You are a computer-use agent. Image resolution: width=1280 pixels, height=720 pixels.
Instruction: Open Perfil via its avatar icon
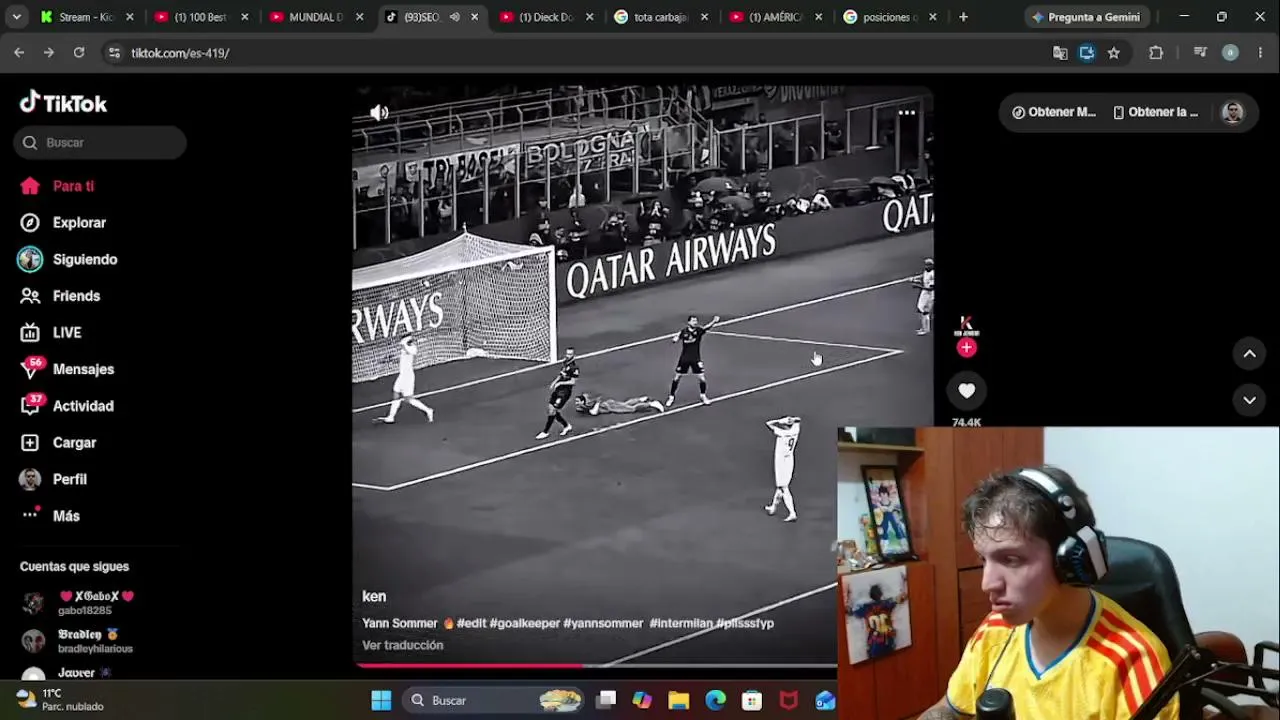click(30, 479)
